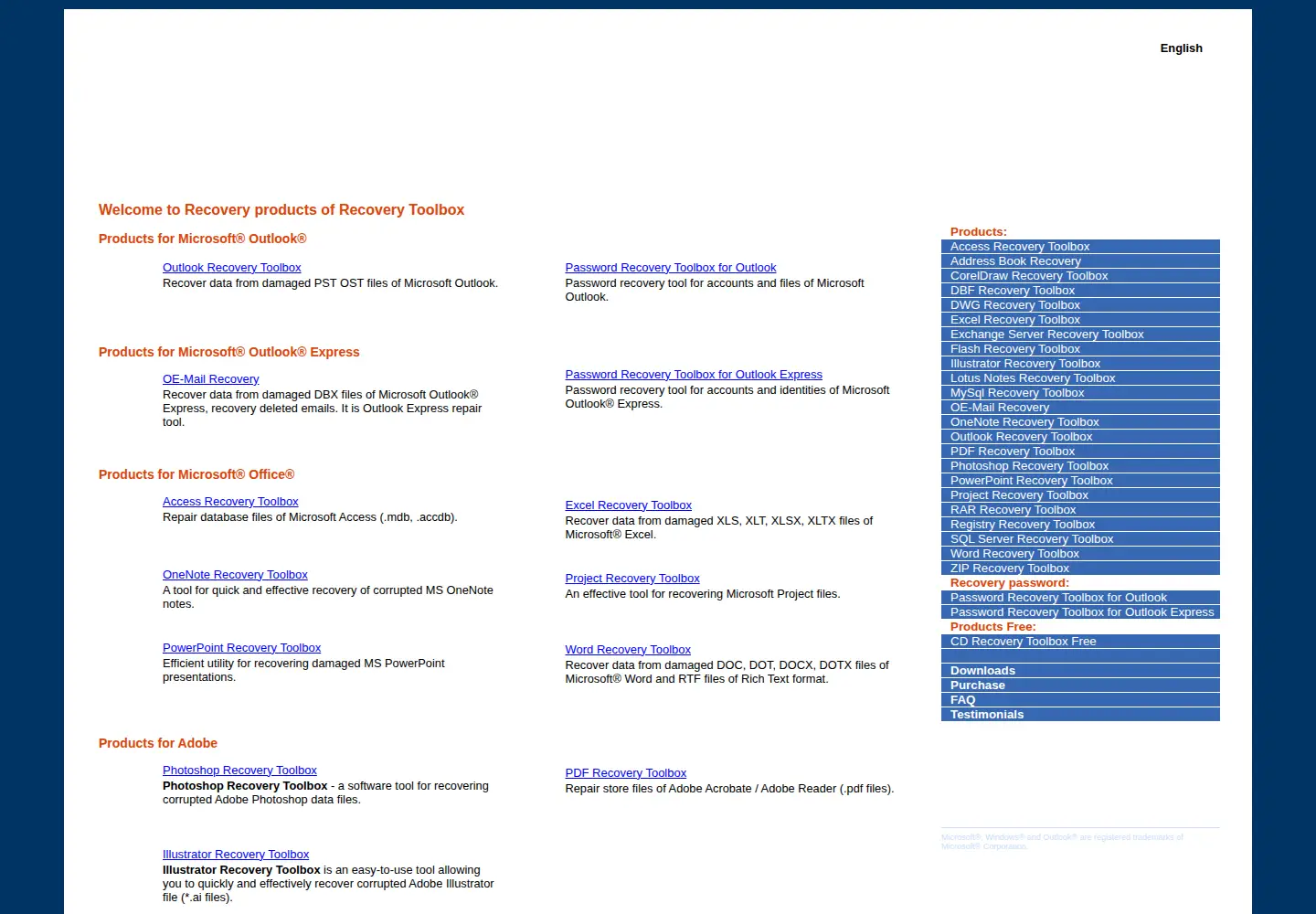The height and width of the screenshot is (914, 1316).
Task: Open Exchange Server Recovery Toolbox menu entry
Action: (1080, 335)
